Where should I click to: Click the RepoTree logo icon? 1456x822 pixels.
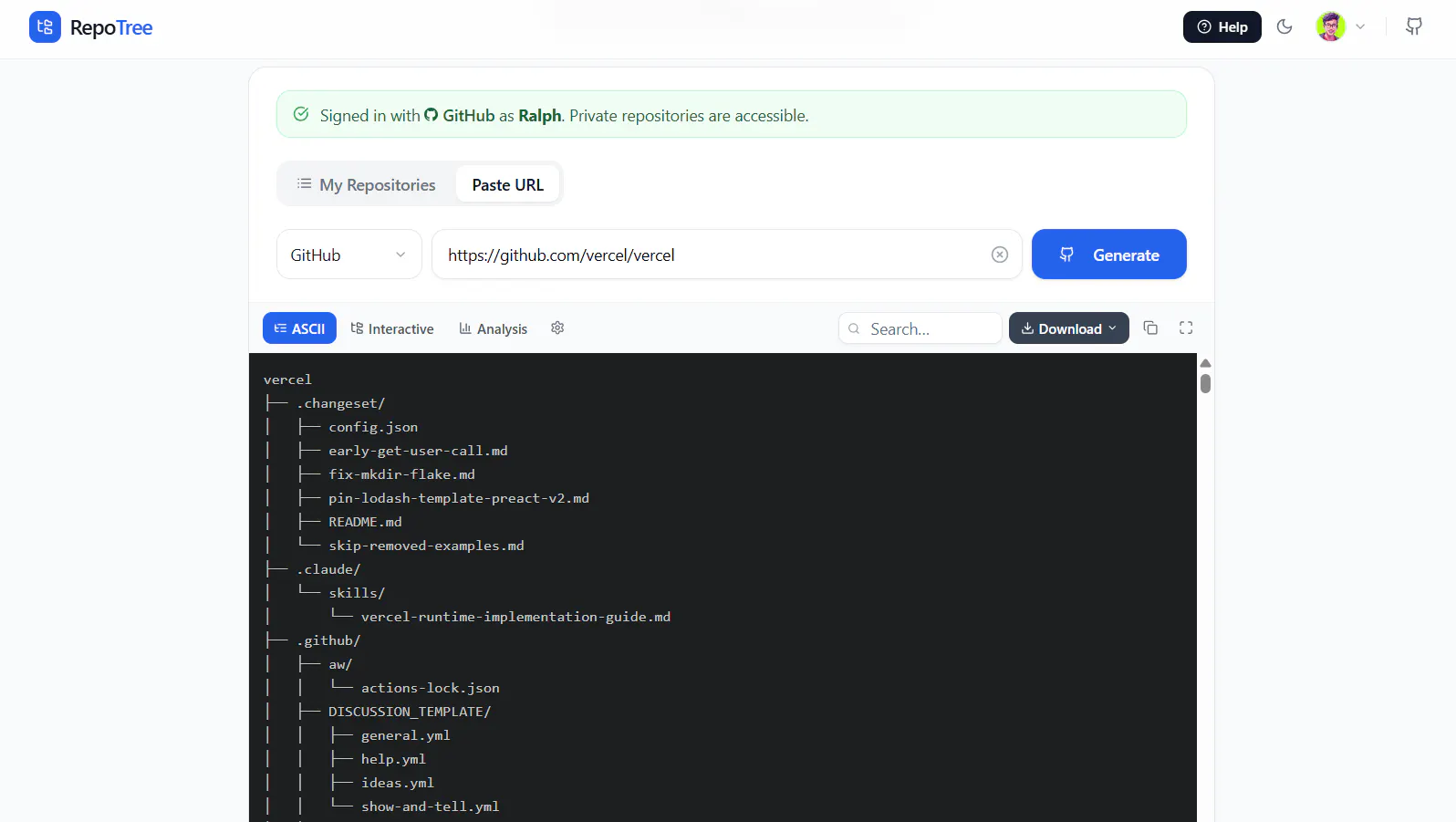tap(45, 27)
